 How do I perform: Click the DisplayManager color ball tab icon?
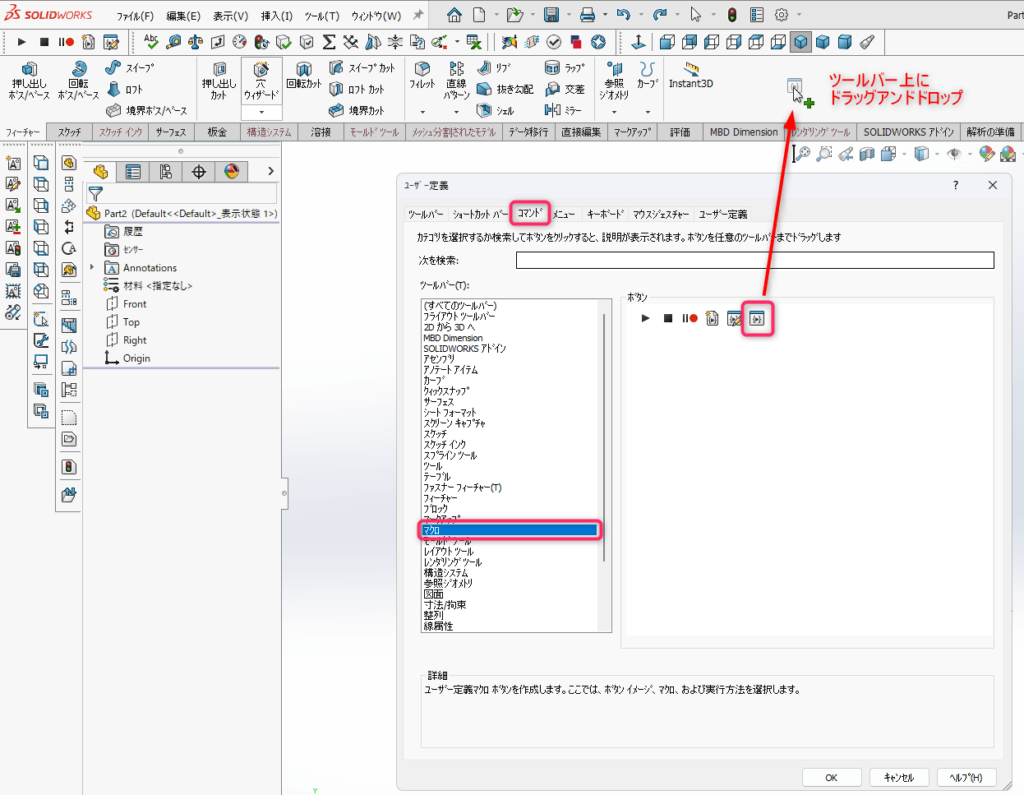click(231, 171)
